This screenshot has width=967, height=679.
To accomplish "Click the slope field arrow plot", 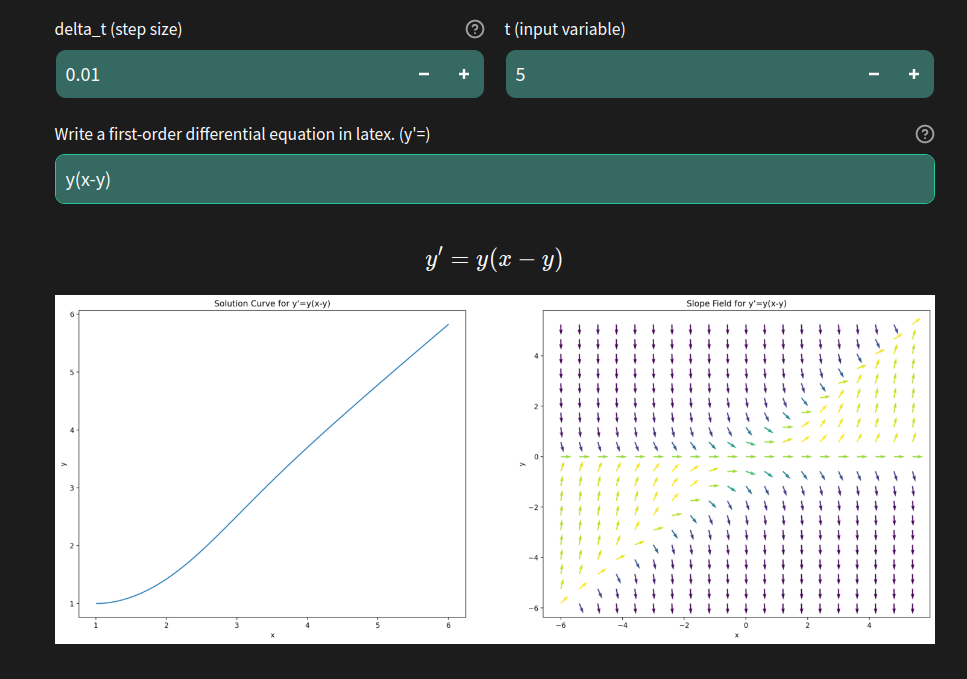I will (x=736, y=464).
